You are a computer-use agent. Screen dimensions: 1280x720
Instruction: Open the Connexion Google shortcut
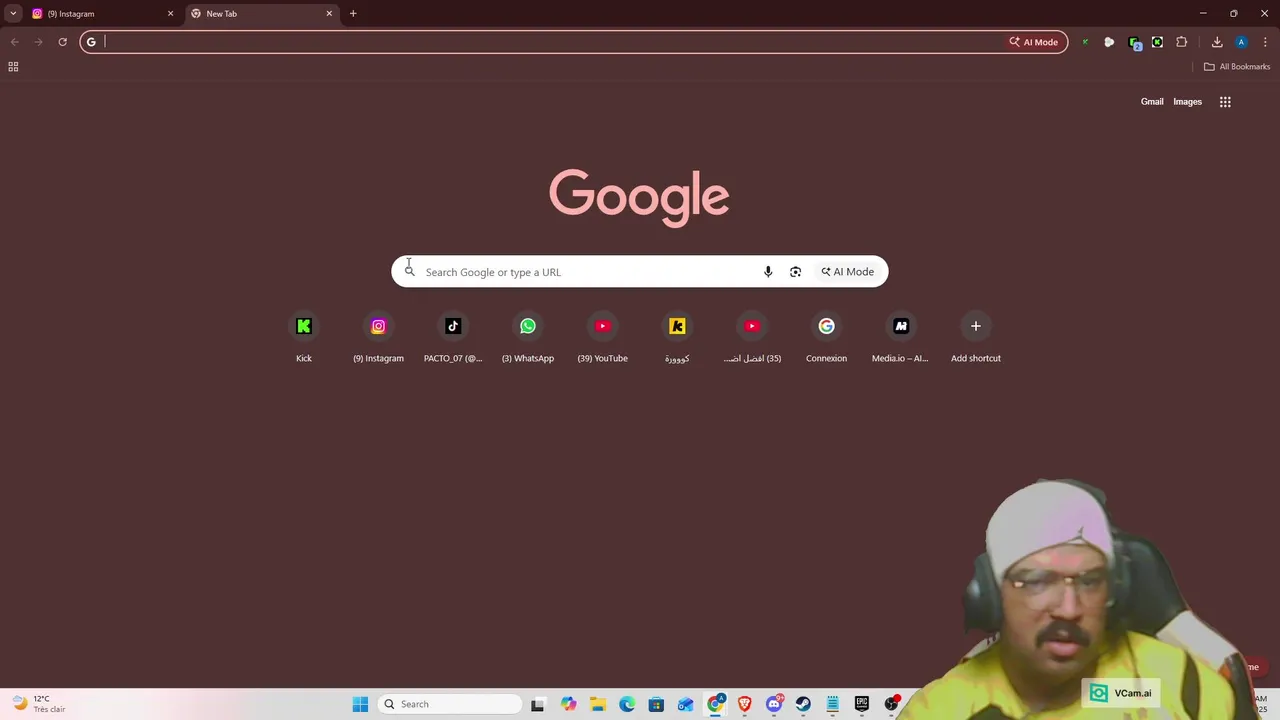click(826, 338)
